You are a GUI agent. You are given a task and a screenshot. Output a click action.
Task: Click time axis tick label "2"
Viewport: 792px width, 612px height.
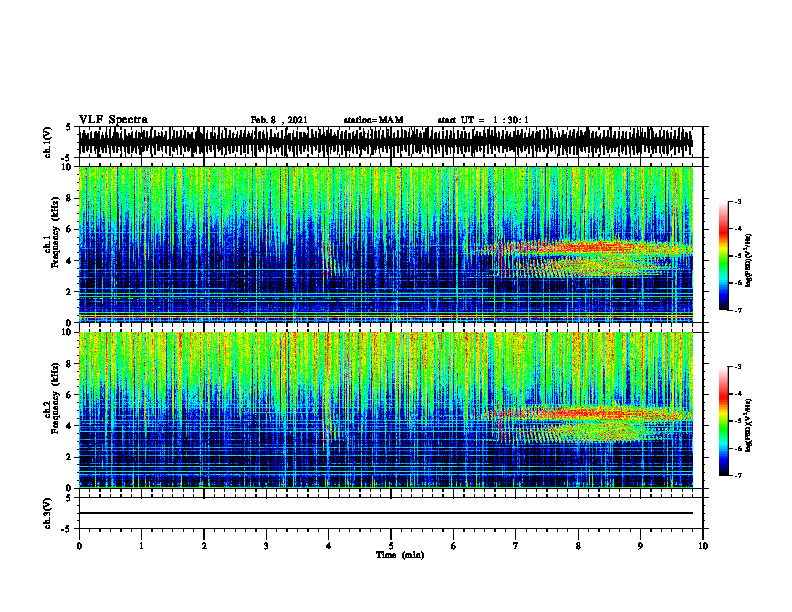(x=204, y=546)
